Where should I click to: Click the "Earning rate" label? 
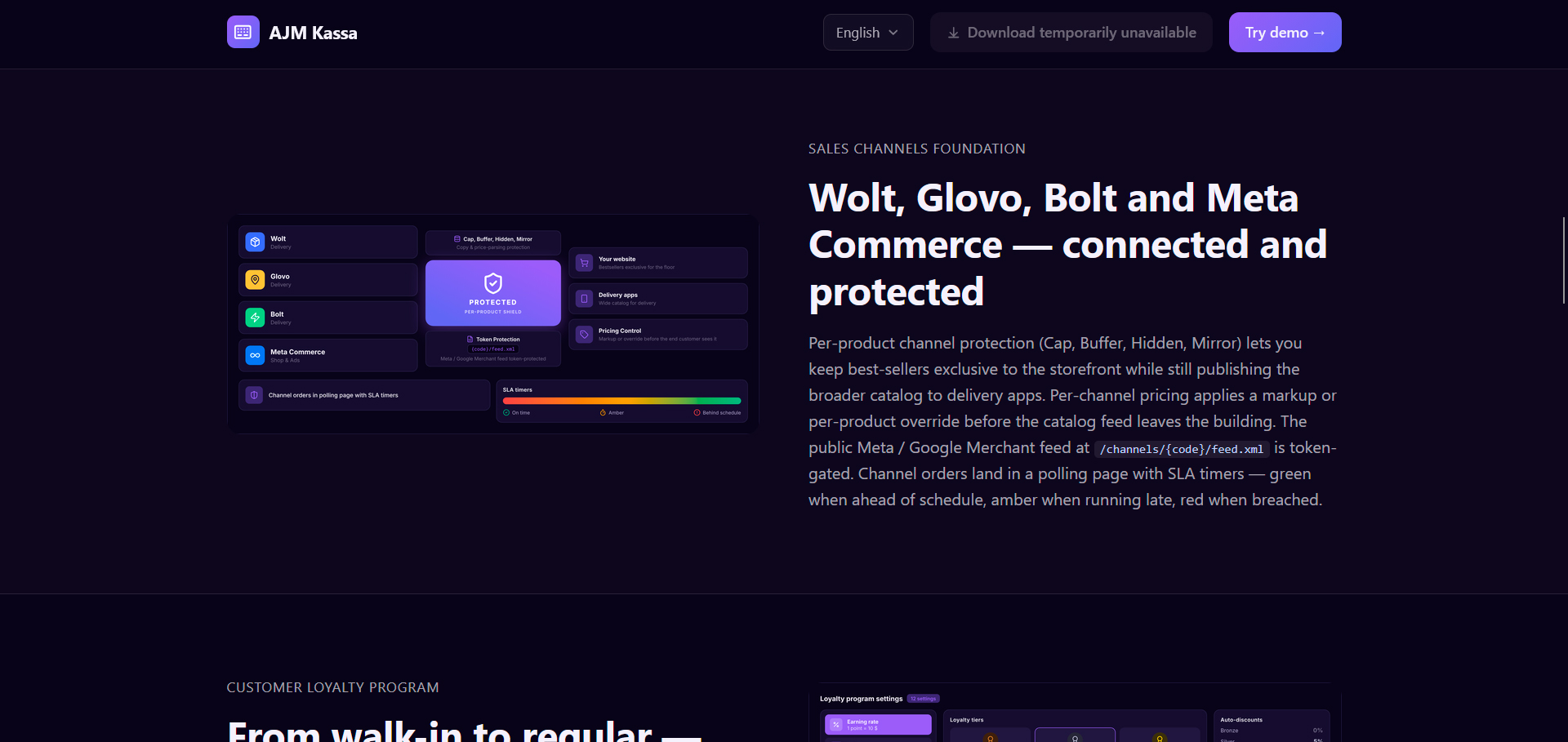click(x=863, y=722)
